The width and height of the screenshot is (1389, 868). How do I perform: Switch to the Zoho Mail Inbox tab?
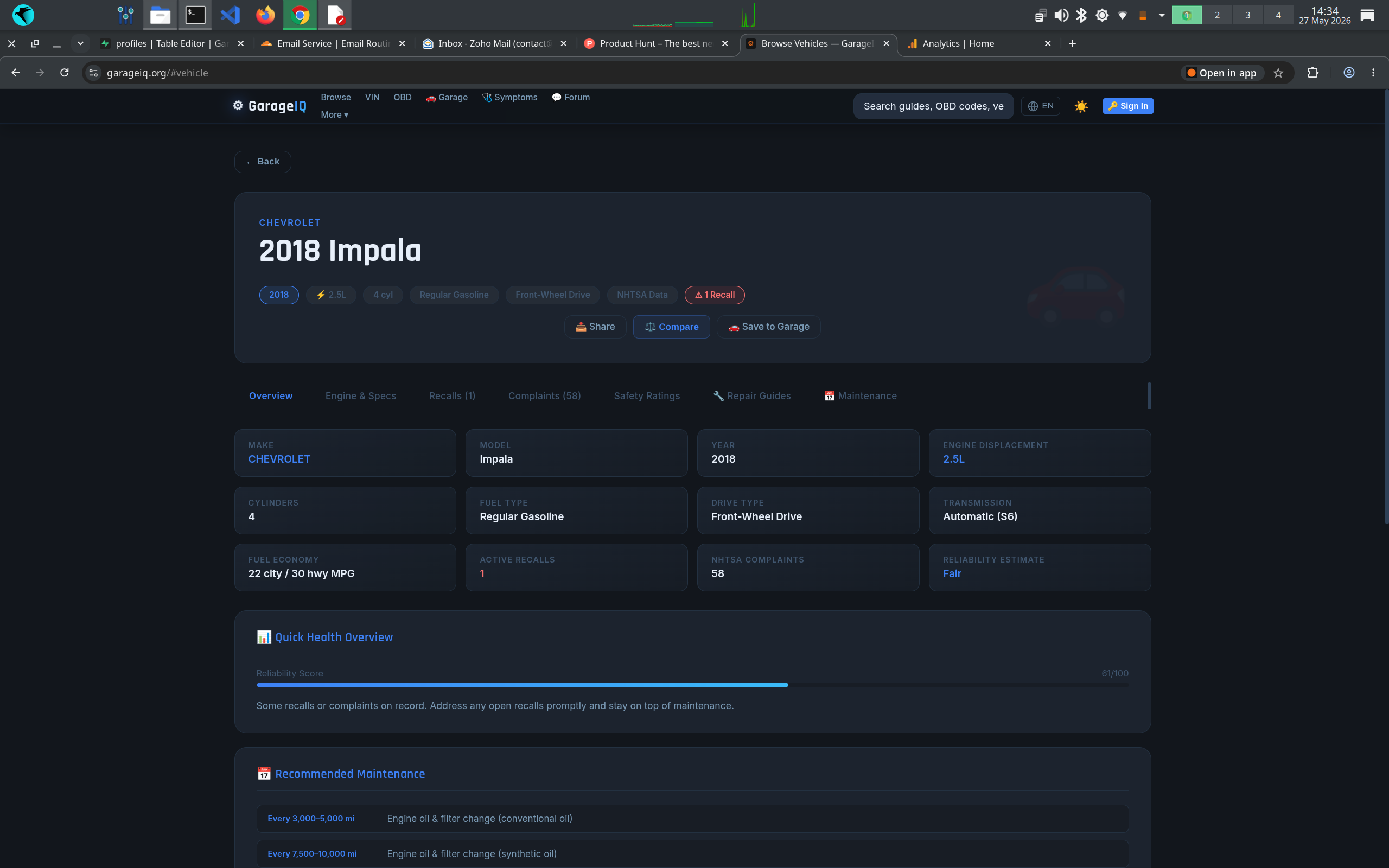pyautogui.click(x=494, y=43)
